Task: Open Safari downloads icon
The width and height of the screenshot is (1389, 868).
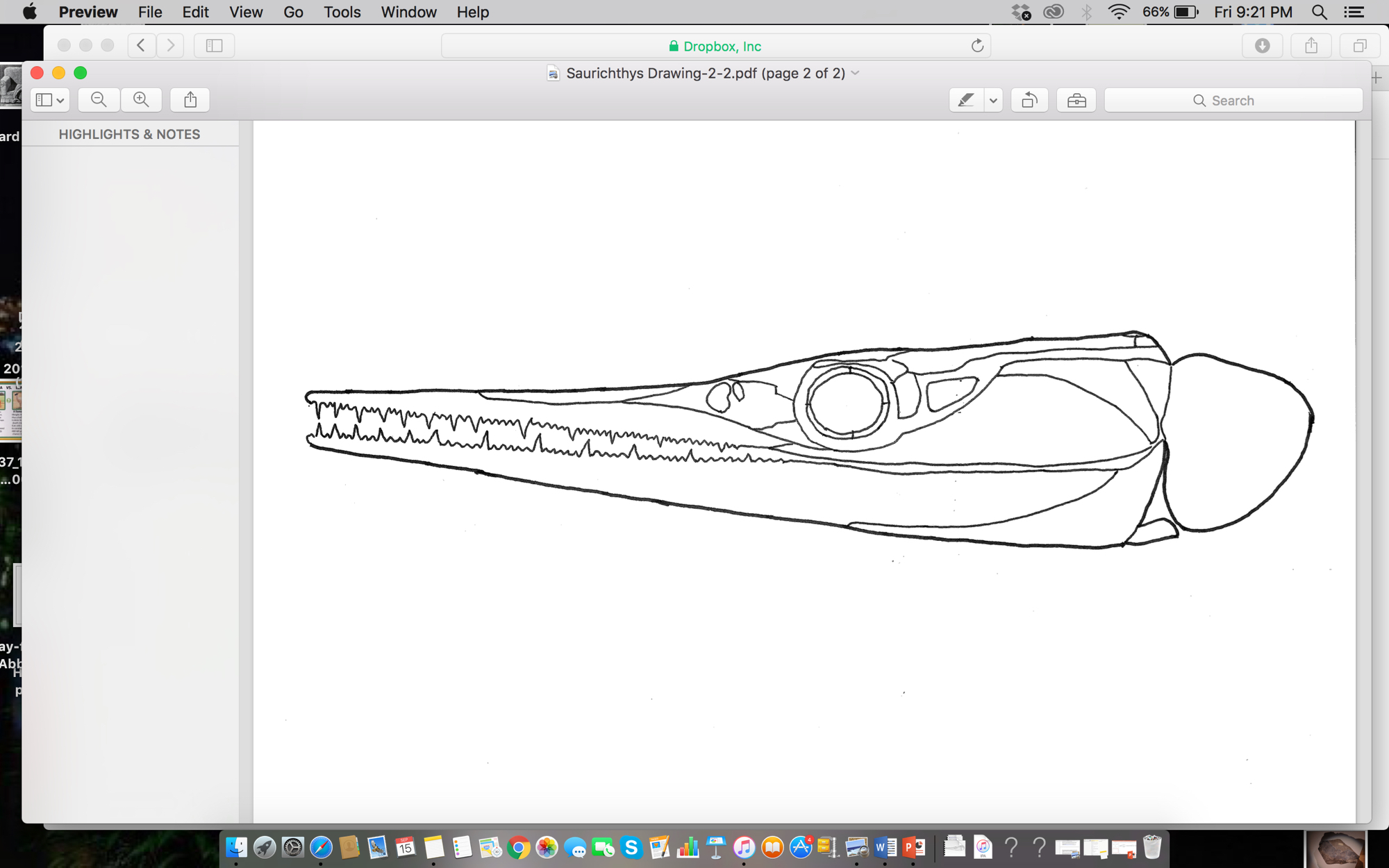Action: [x=1262, y=46]
